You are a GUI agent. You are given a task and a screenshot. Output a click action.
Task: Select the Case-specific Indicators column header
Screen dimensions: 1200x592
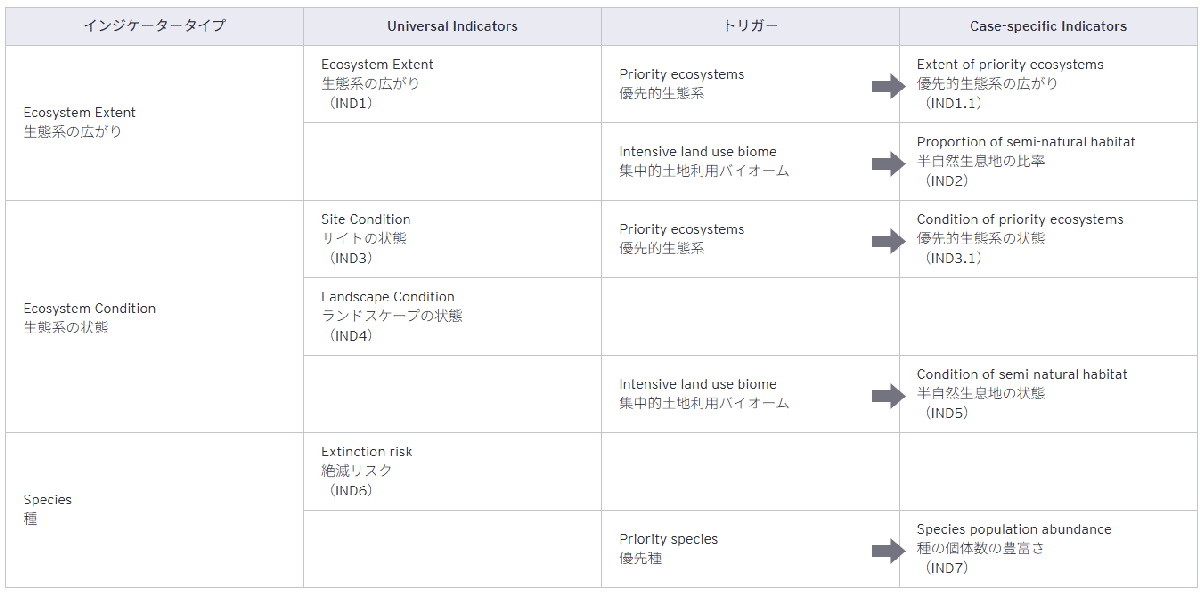(1048, 26)
